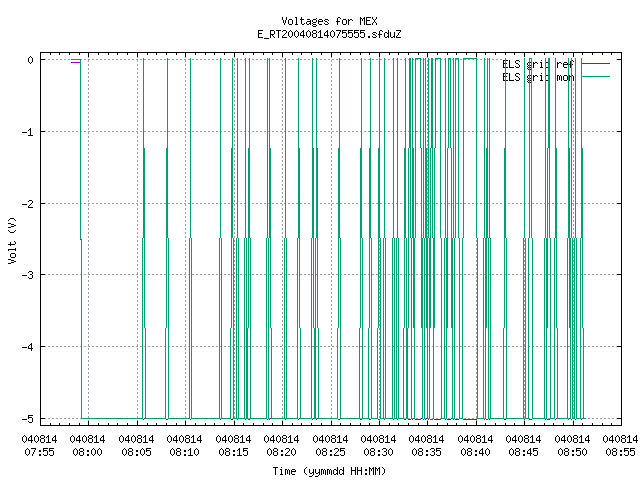This screenshot has width=640, height=480.
Task: Click the 08:25 time tick label
Action: [330, 452]
